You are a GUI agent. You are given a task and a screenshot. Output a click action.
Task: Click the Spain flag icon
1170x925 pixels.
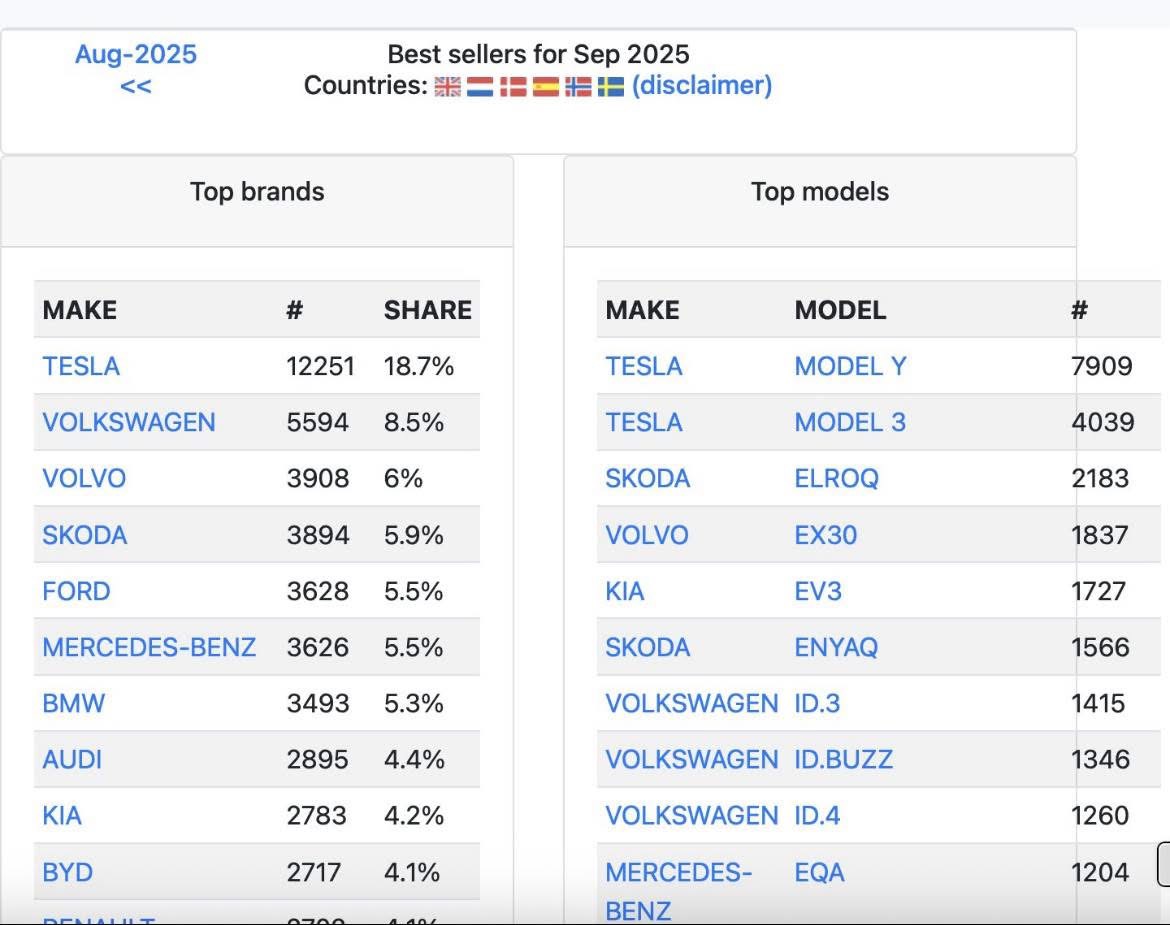coord(546,87)
